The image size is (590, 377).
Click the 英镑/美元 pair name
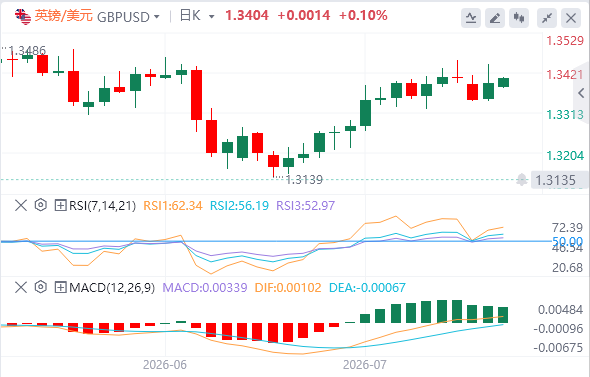(x=64, y=16)
